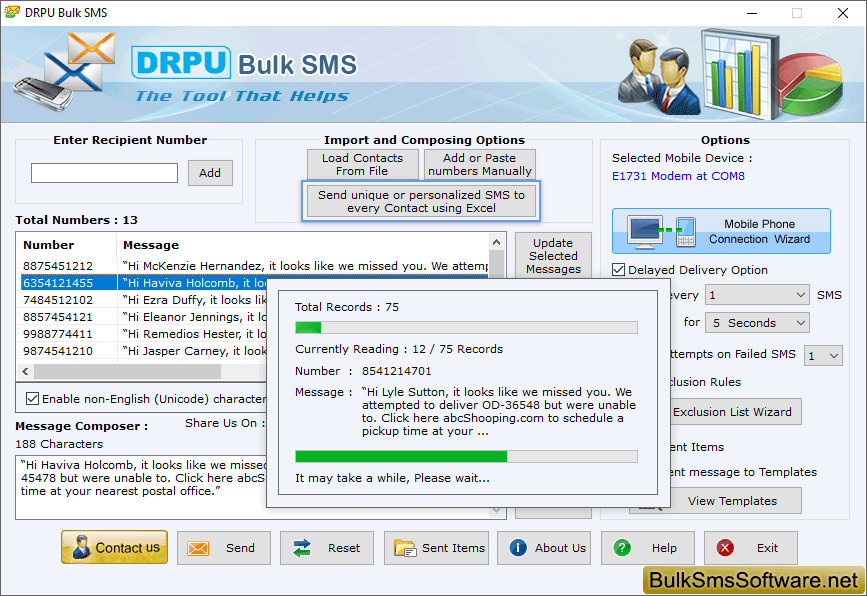Click the Mobile Phone Connection computer icon

(x=645, y=231)
